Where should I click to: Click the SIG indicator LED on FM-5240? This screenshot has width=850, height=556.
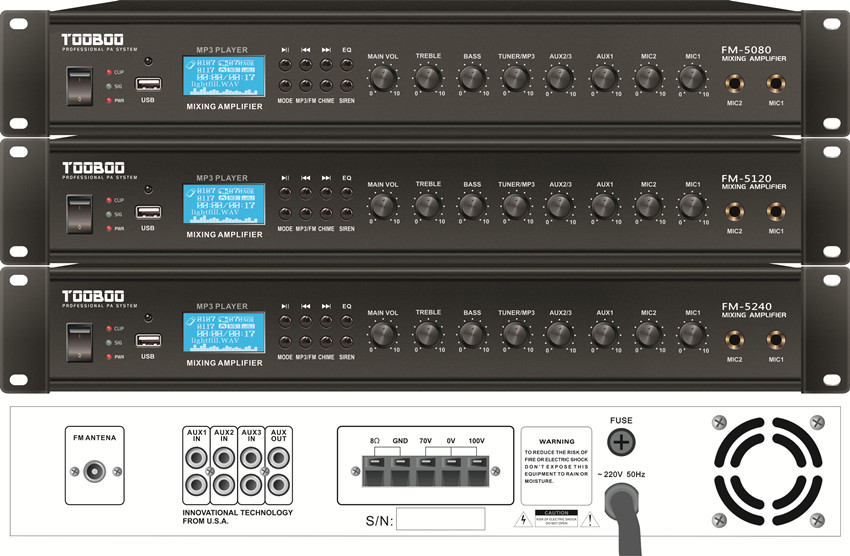click(x=109, y=342)
